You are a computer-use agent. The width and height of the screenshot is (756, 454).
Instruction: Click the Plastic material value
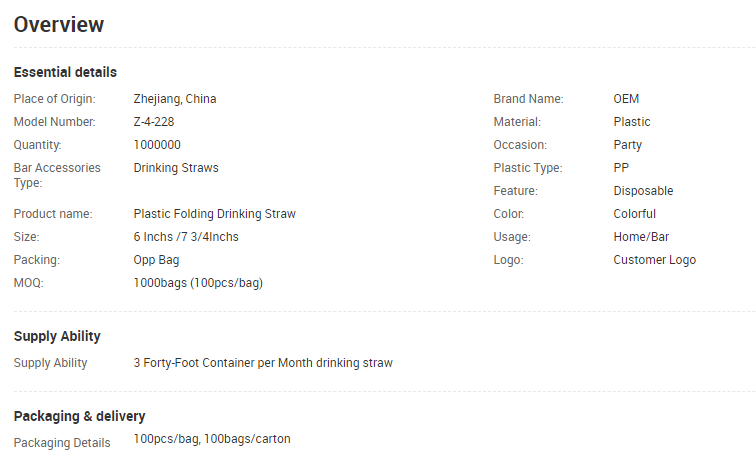[x=632, y=122]
